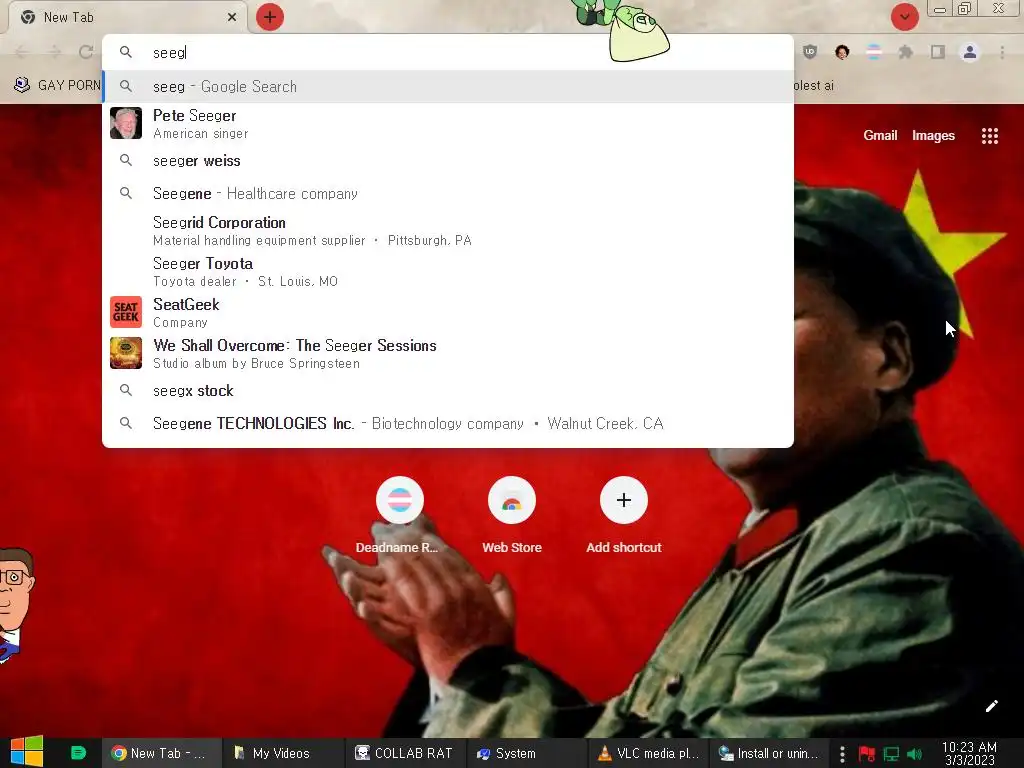The width and height of the screenshot is (1024, 768).
Task: Choose seegx stock suggestion
Action: 448,391
